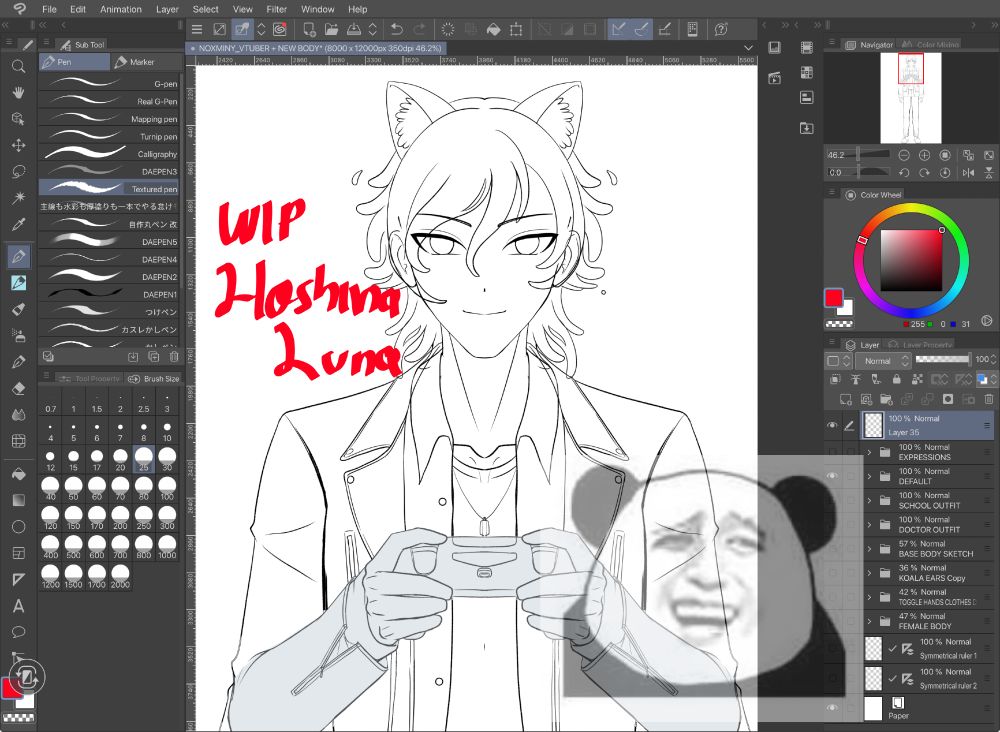Screen dimensions: 1000x732
Task: Switch to the Marker sub tool tab
Action: click(143, 62)
